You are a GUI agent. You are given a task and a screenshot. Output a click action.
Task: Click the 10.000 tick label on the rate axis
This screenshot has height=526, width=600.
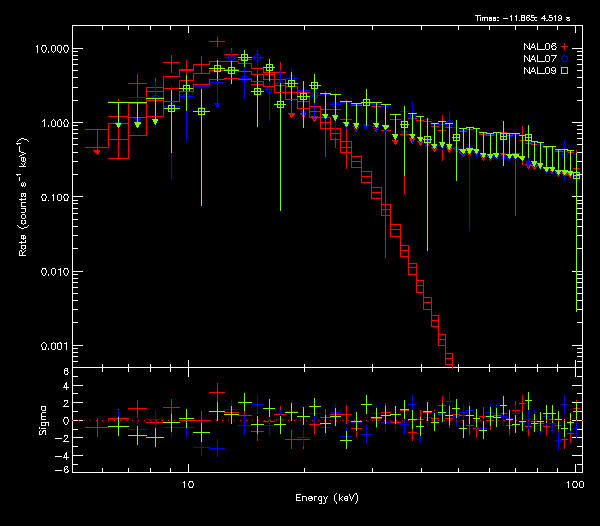pyautogui.click(x=52, y=49)
